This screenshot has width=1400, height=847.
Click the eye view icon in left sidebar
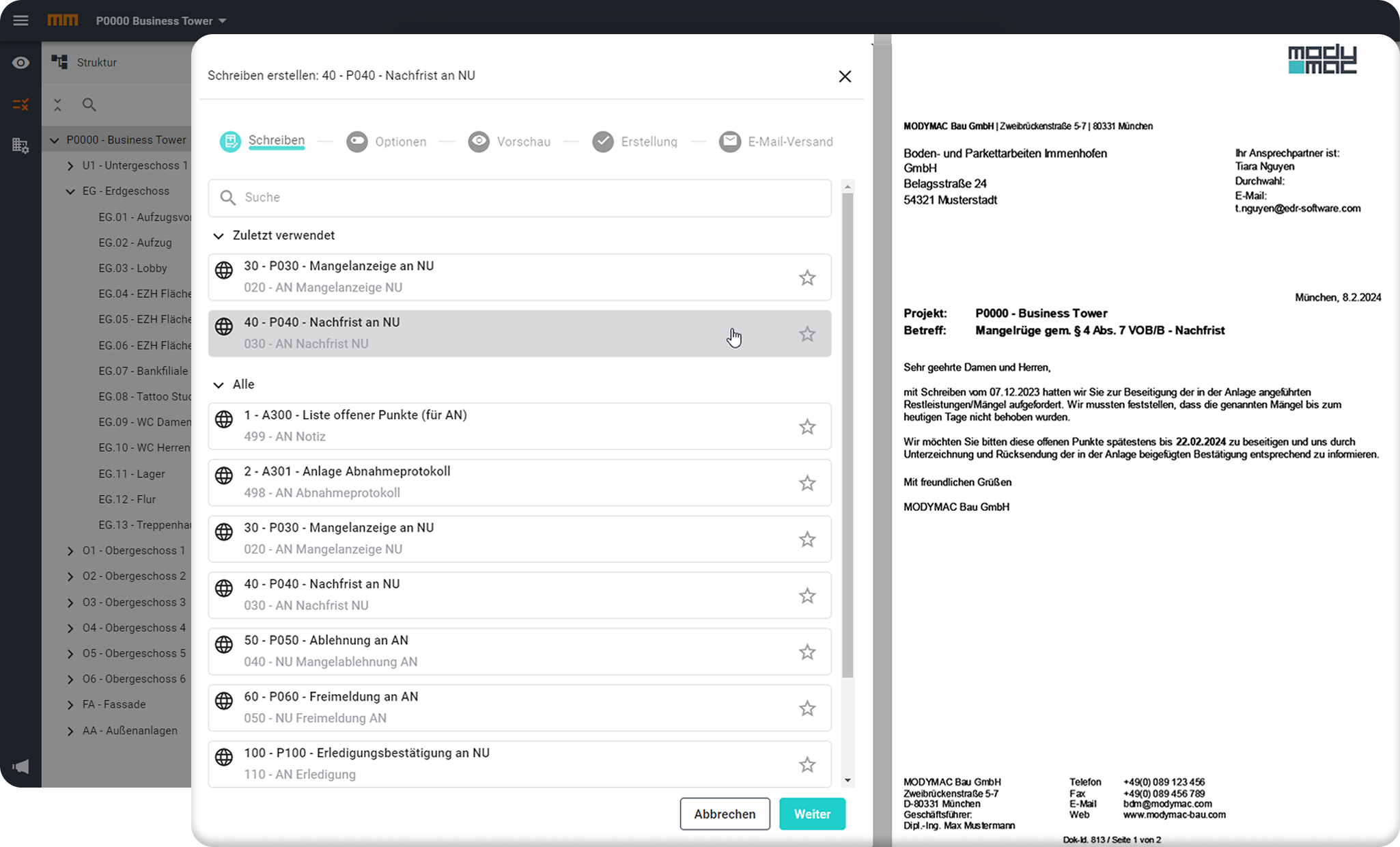pyautogui.click(x=20, y=63)
